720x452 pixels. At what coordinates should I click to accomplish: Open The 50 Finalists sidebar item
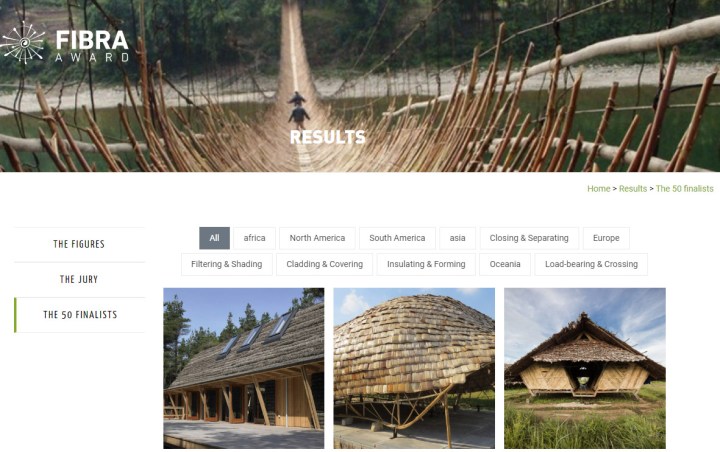tap(79, 315)
